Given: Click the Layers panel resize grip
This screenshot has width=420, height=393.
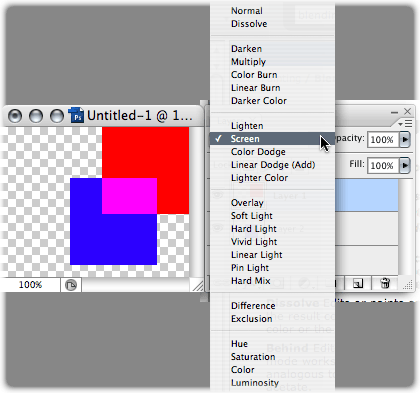Looking at the screenshot, I should 408,285.
